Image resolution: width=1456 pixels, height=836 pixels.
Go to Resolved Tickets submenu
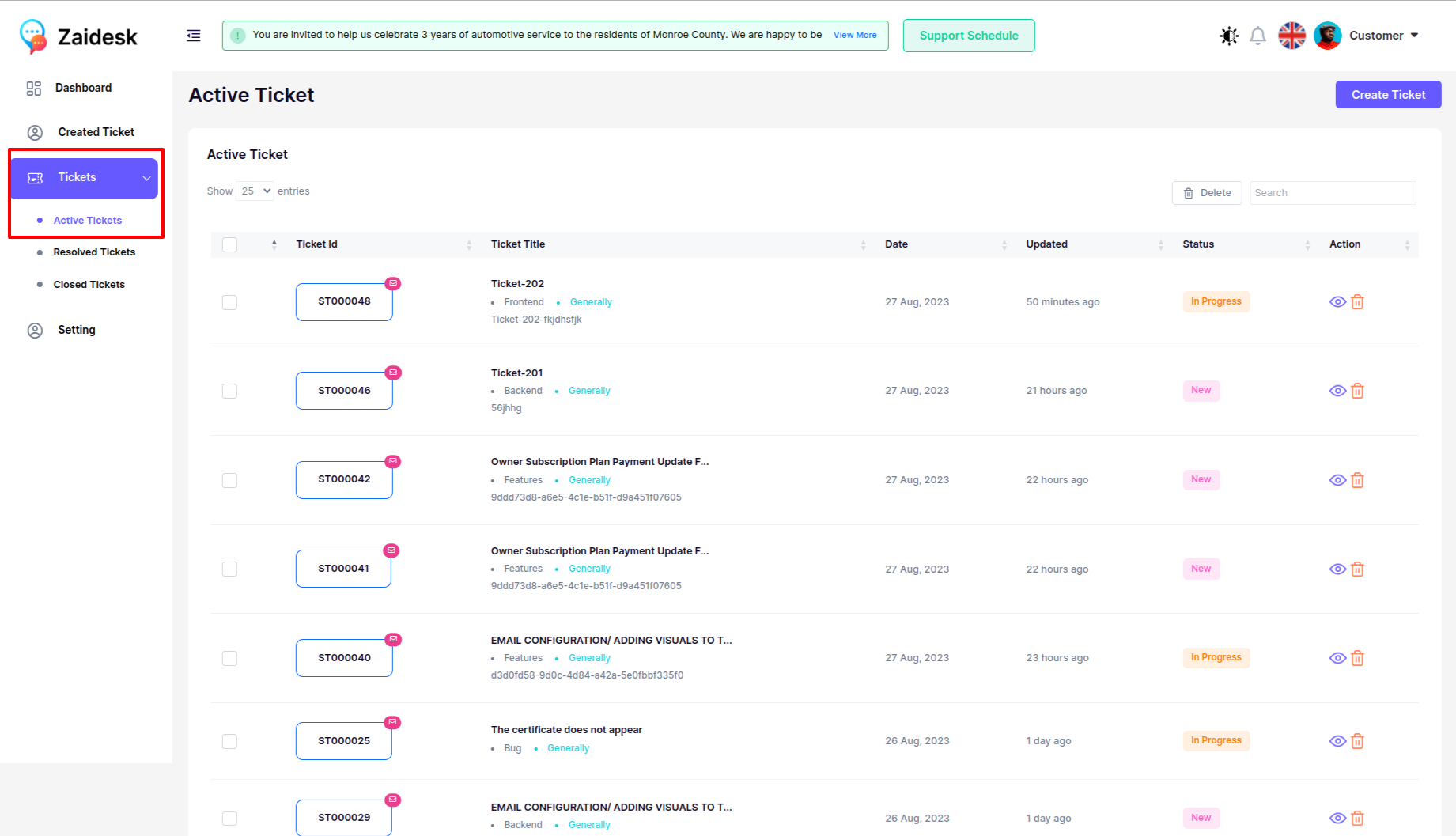tap(94, 252)
